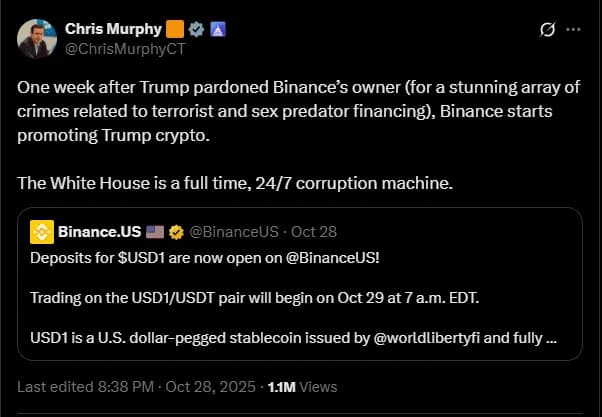Open the Grok explain icon
Screen dimensions: 602x417
[547, 29]
